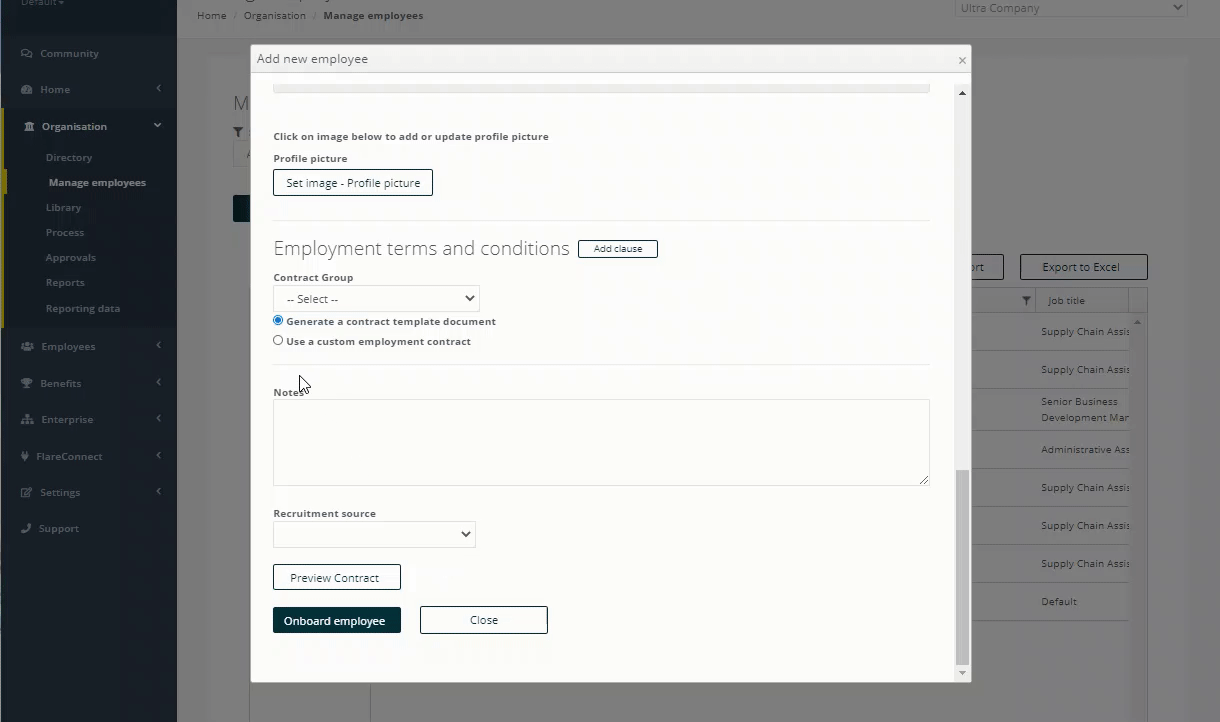This screenshot has width=1220, height=722.
Task: Choose Use a custom employment contract option
Action: (278, 341)
